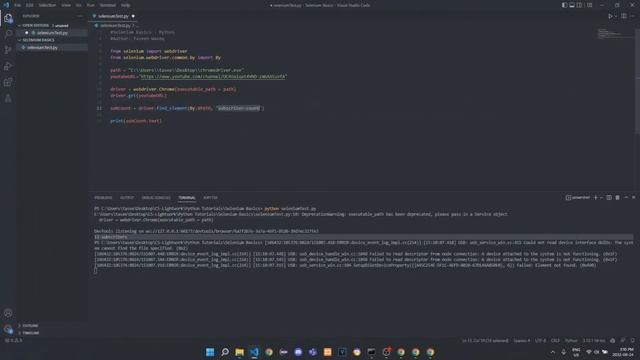This screenshot has height=360, width=640.
Task: Click the YouTube URL link in code
Action: click(x=213, y=76)
